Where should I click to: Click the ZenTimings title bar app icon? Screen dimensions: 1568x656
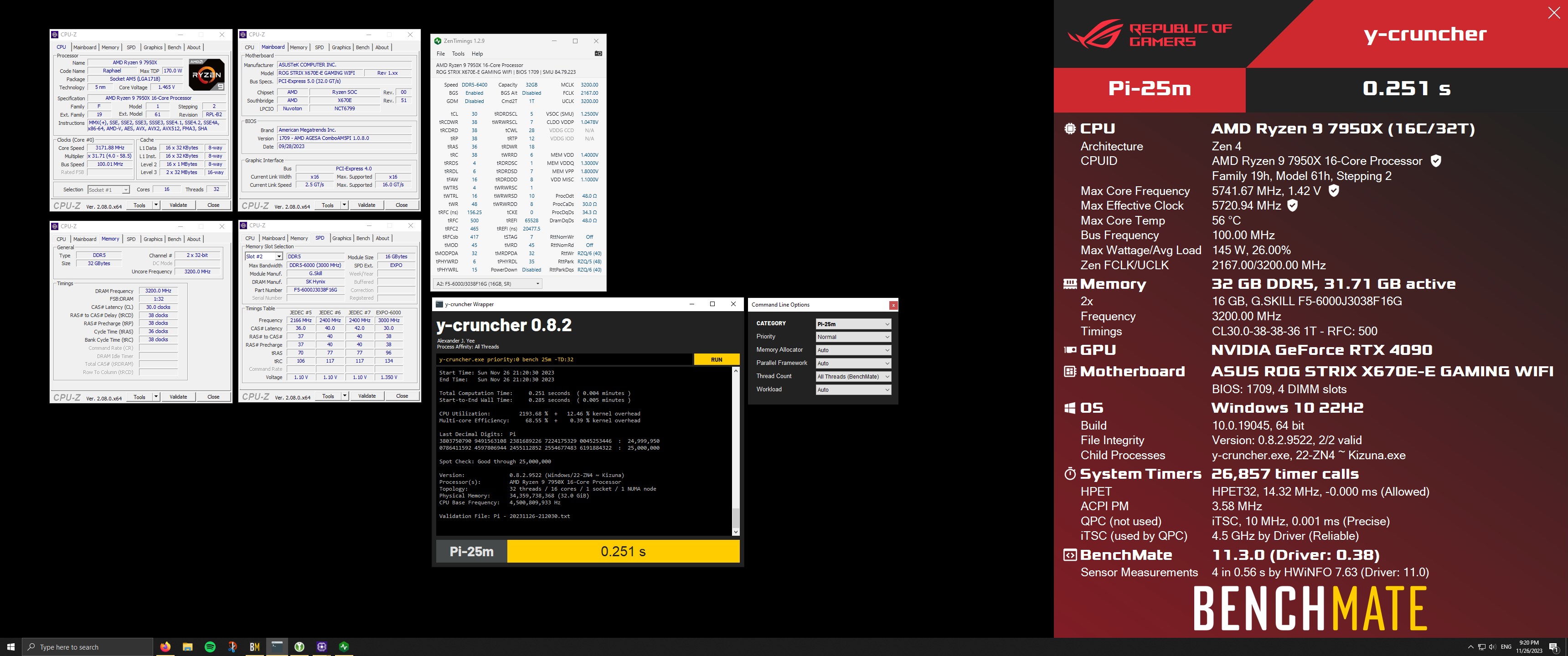click(x=438, y=41)
